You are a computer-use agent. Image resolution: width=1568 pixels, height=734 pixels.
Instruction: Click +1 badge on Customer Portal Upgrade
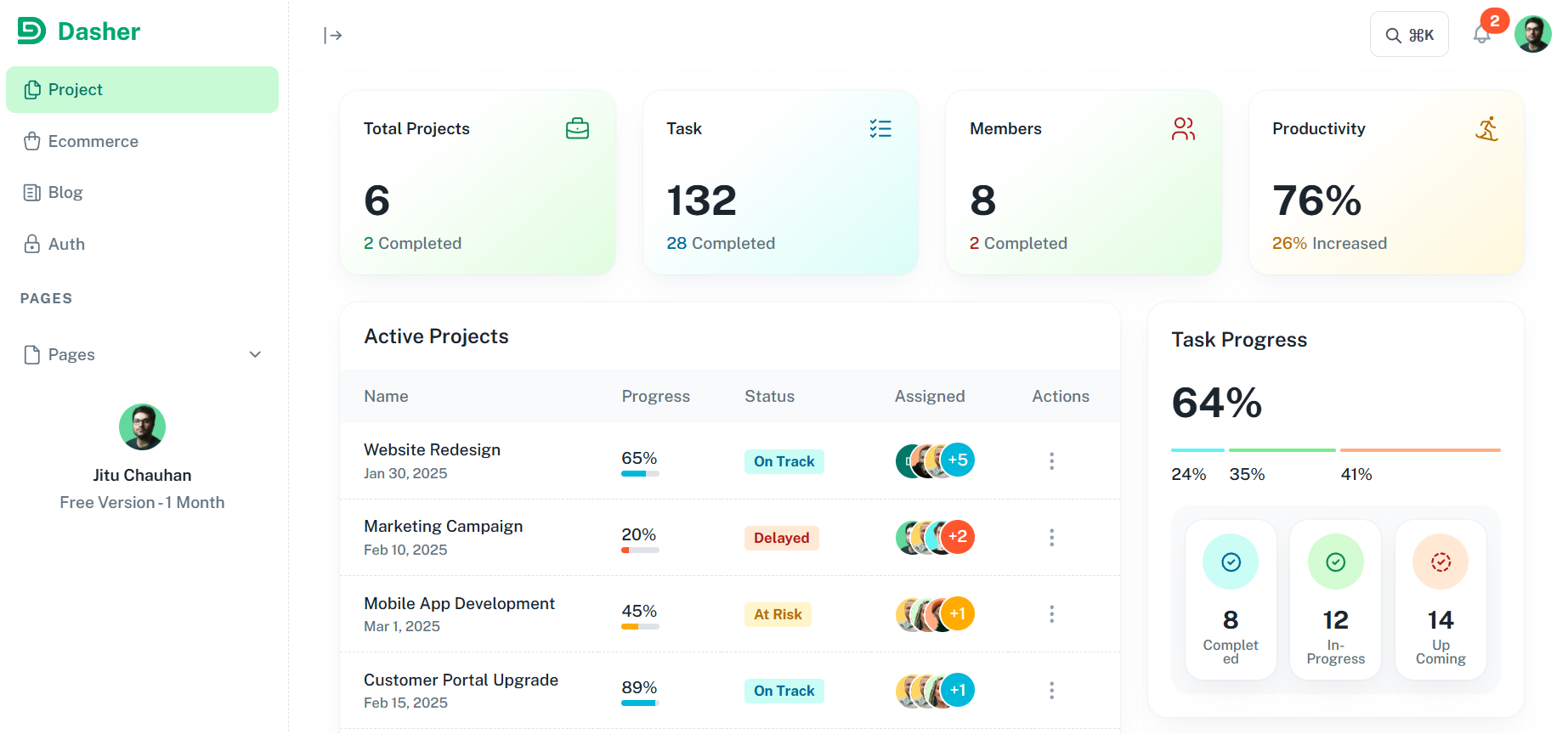(958, 690)
